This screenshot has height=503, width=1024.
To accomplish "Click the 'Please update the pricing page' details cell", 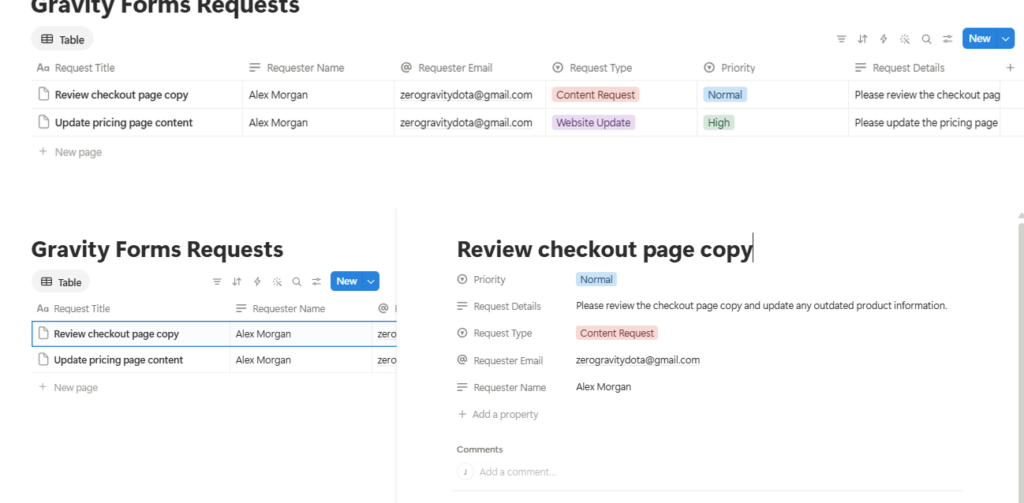I will 926,122.
